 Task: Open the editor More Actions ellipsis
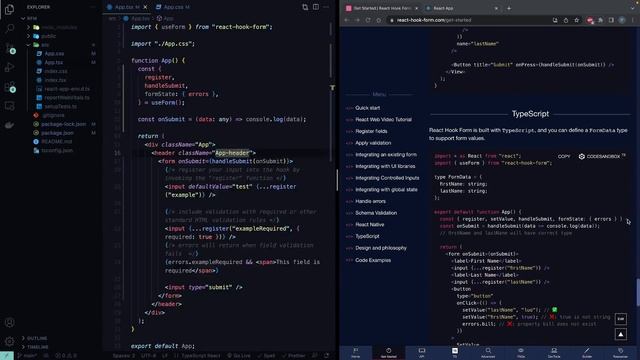coord(326,7)
